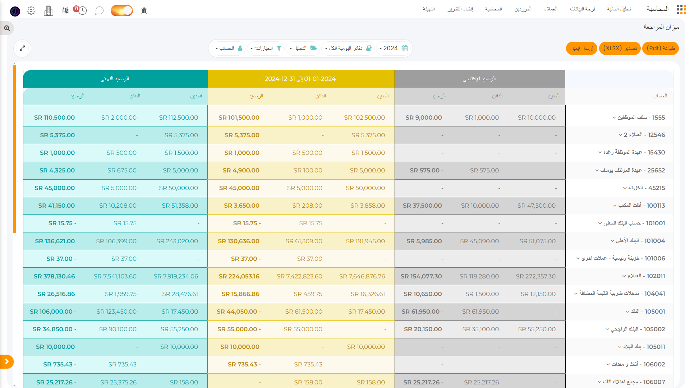The width and height of the screenshot is (690, 388).
Task: Click the Print (Pdf) orange button
Action: [x=661, y=48]
